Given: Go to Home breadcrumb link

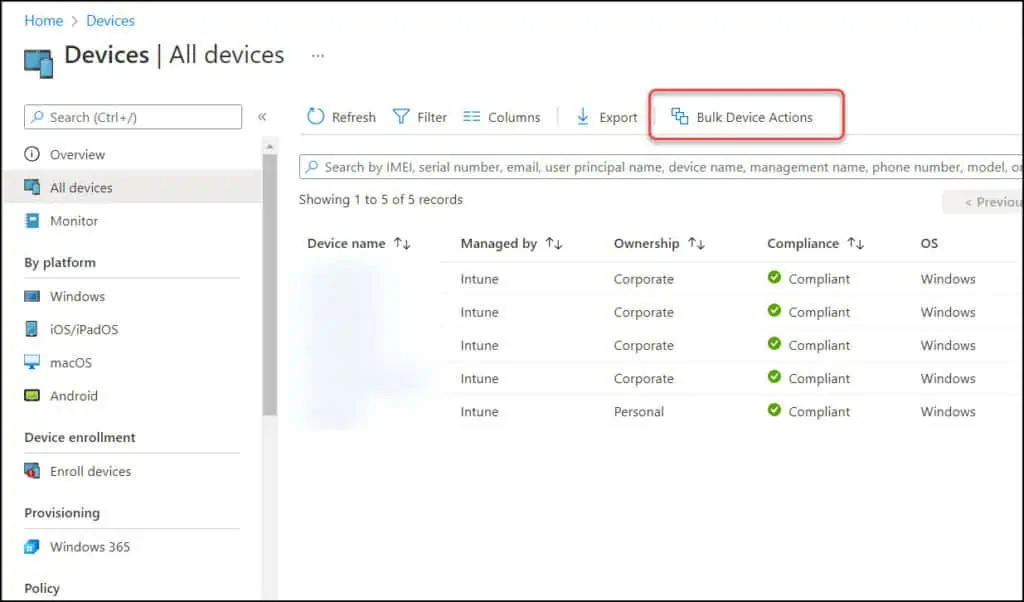Looking at the screenshot, I should (44, 21).
